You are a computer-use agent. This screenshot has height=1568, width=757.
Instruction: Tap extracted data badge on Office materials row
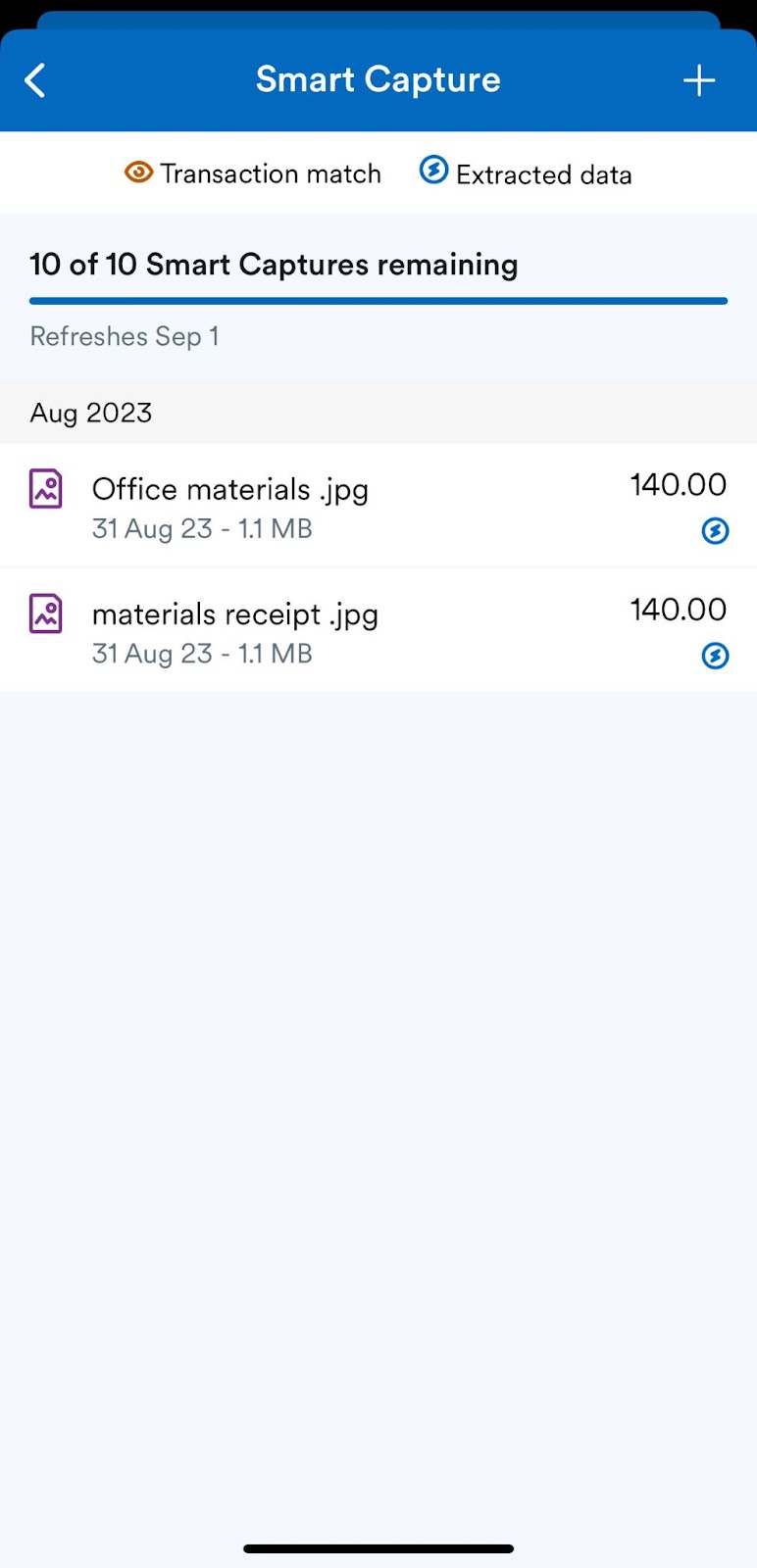715,531
